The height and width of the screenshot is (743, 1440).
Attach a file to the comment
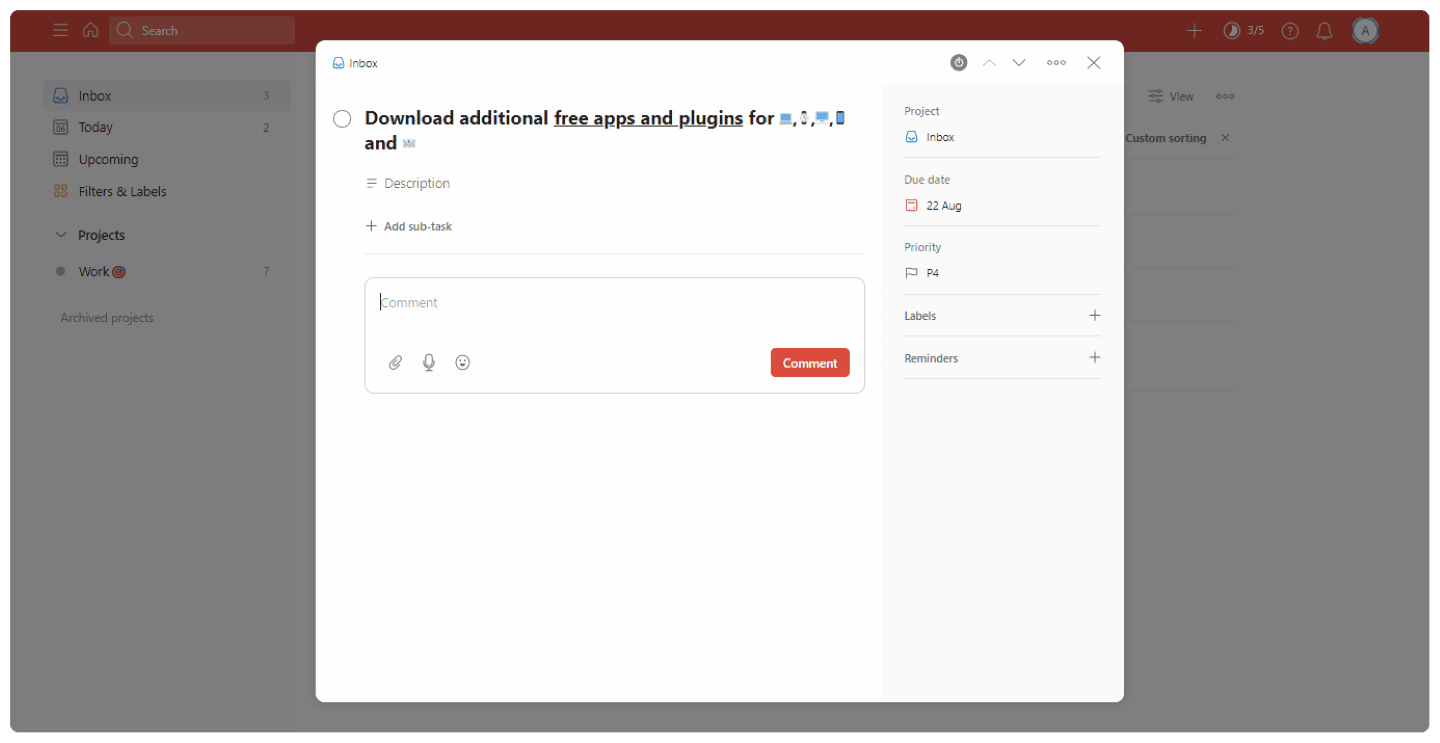[395, 363]
